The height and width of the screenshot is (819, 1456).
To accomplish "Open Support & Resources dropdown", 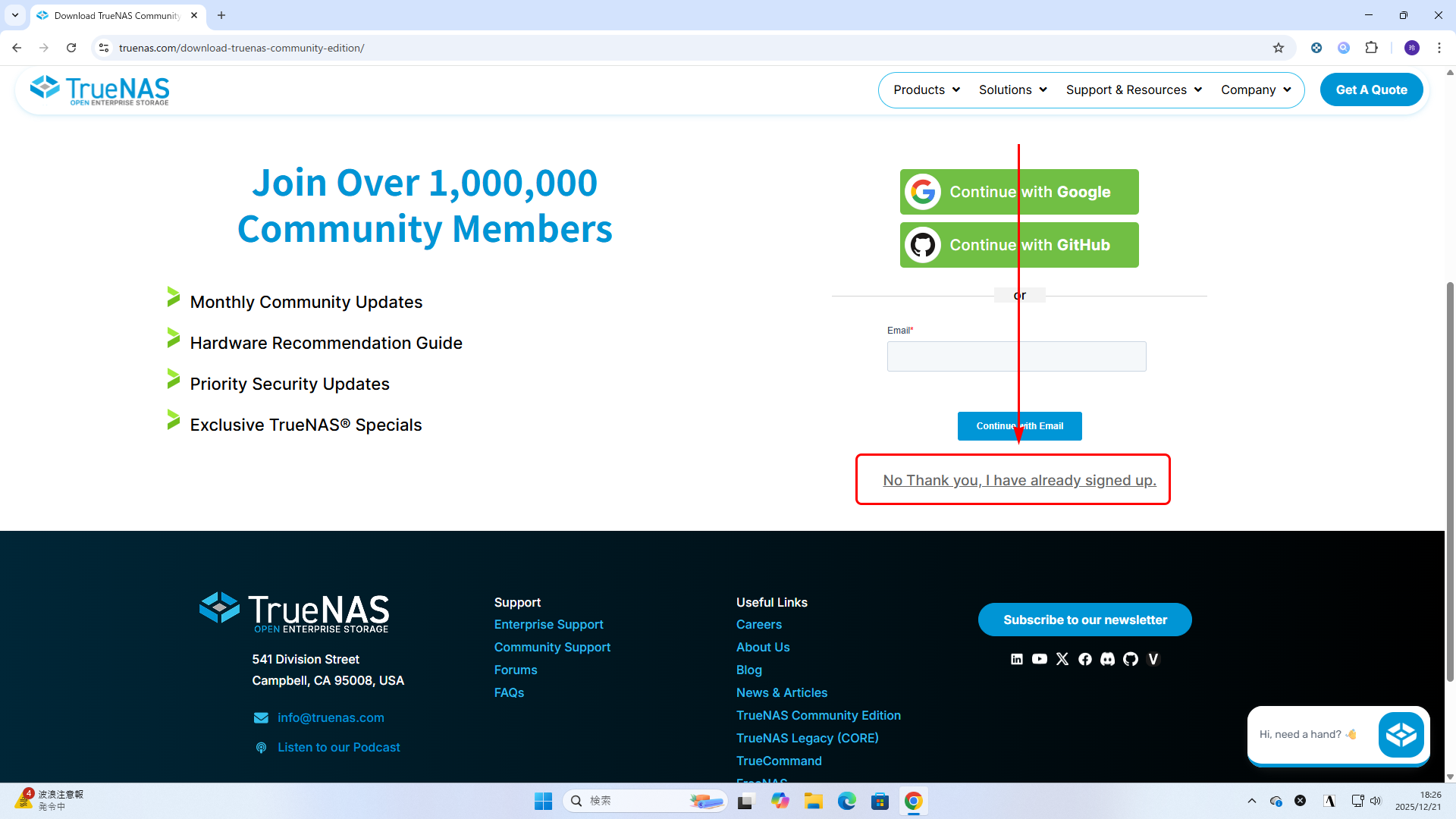I will [x=1134, y=89].
